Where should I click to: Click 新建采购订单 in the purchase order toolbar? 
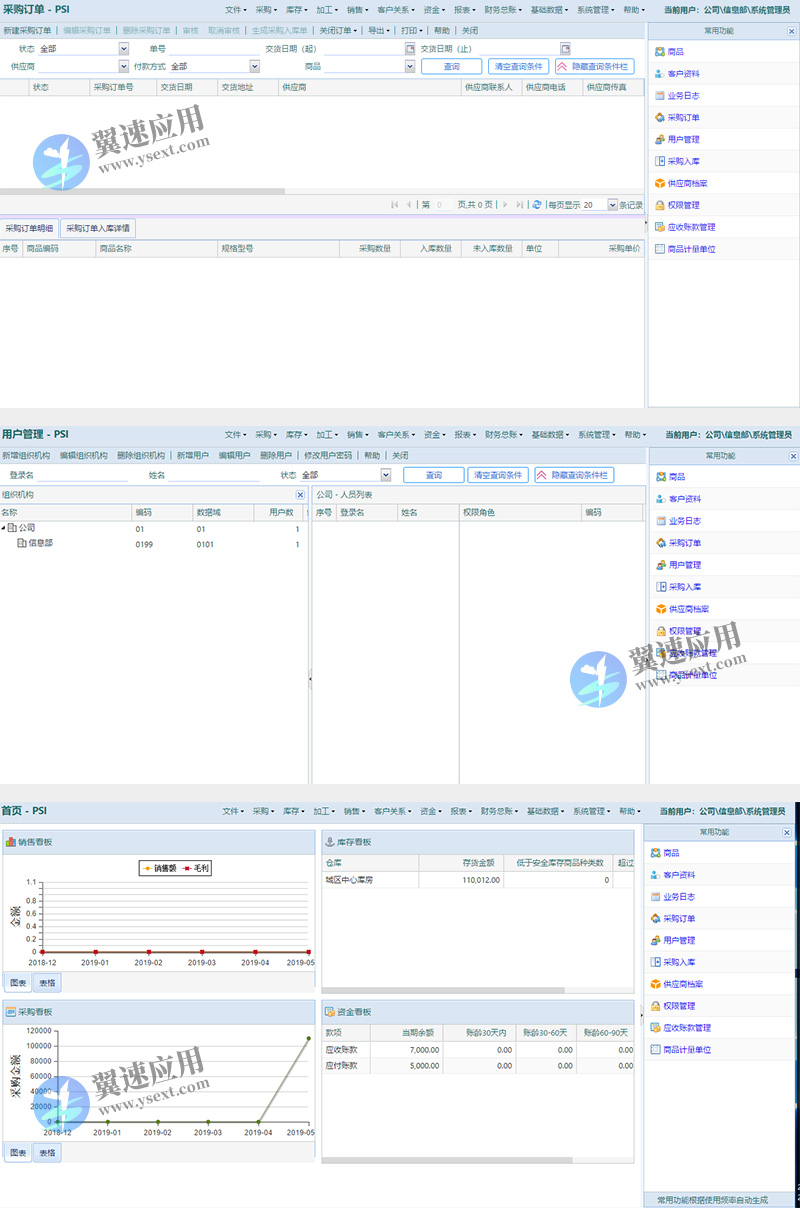[x=28, y=31]
